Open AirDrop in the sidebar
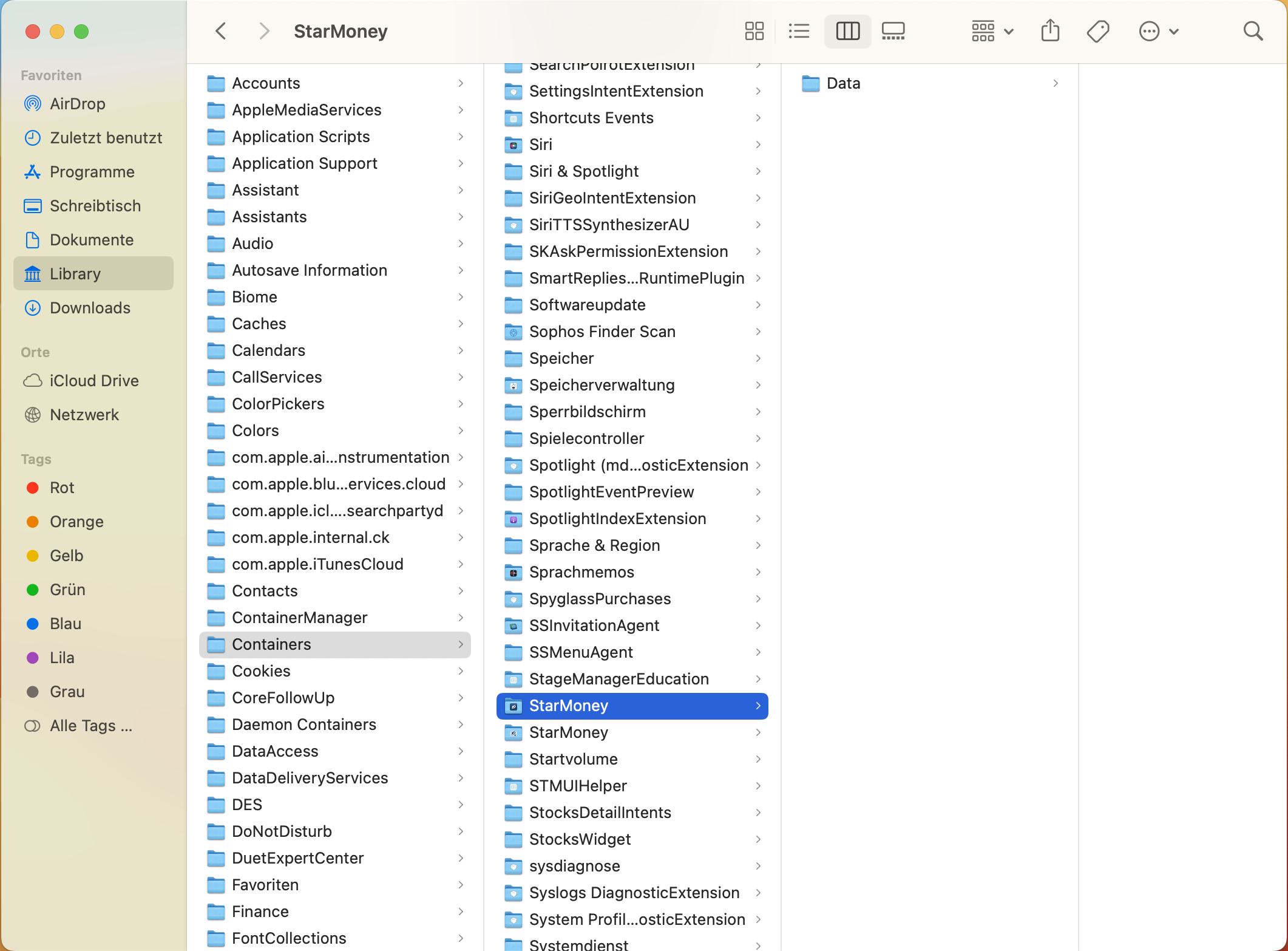Screen dimensions: 1288x951 (93, 104)
